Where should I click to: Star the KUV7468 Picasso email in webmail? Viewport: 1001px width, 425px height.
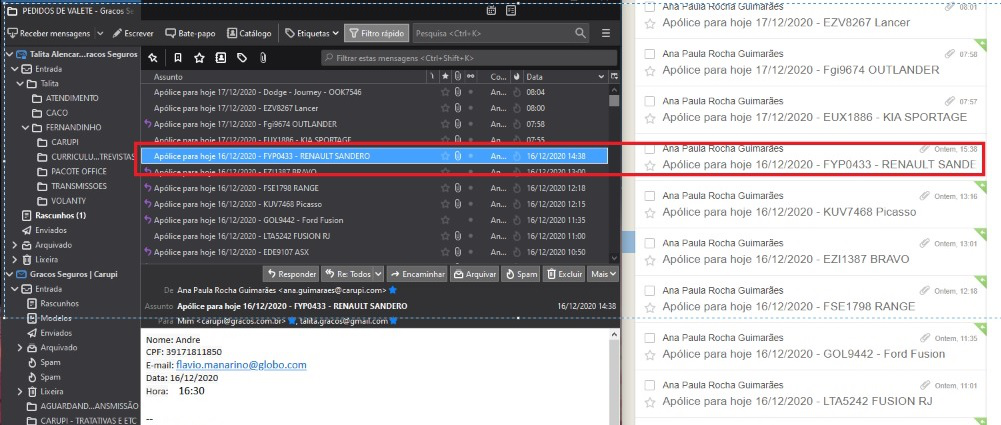coord(650,212)
